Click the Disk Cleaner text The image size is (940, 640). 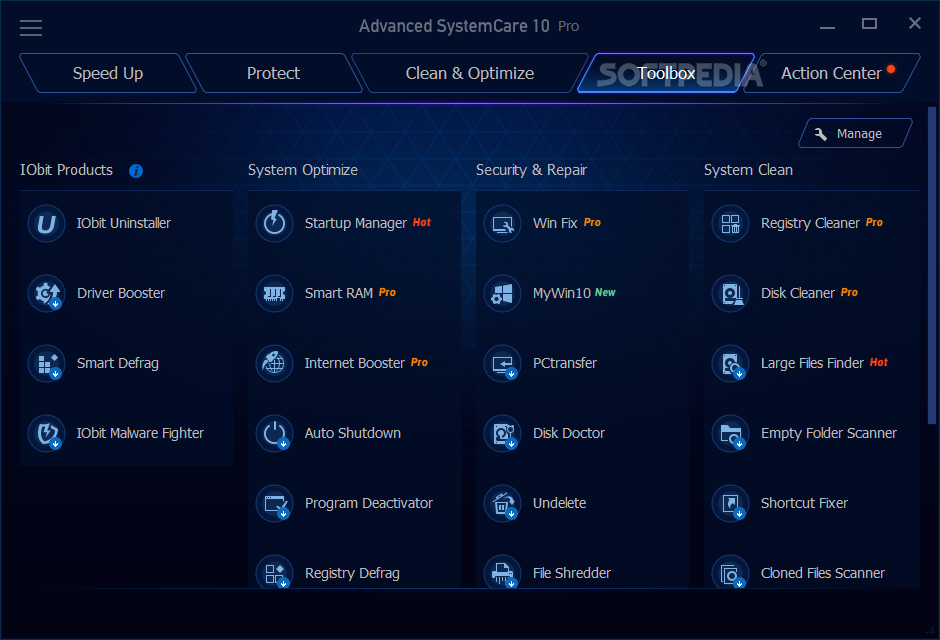(x=797, y=294)
